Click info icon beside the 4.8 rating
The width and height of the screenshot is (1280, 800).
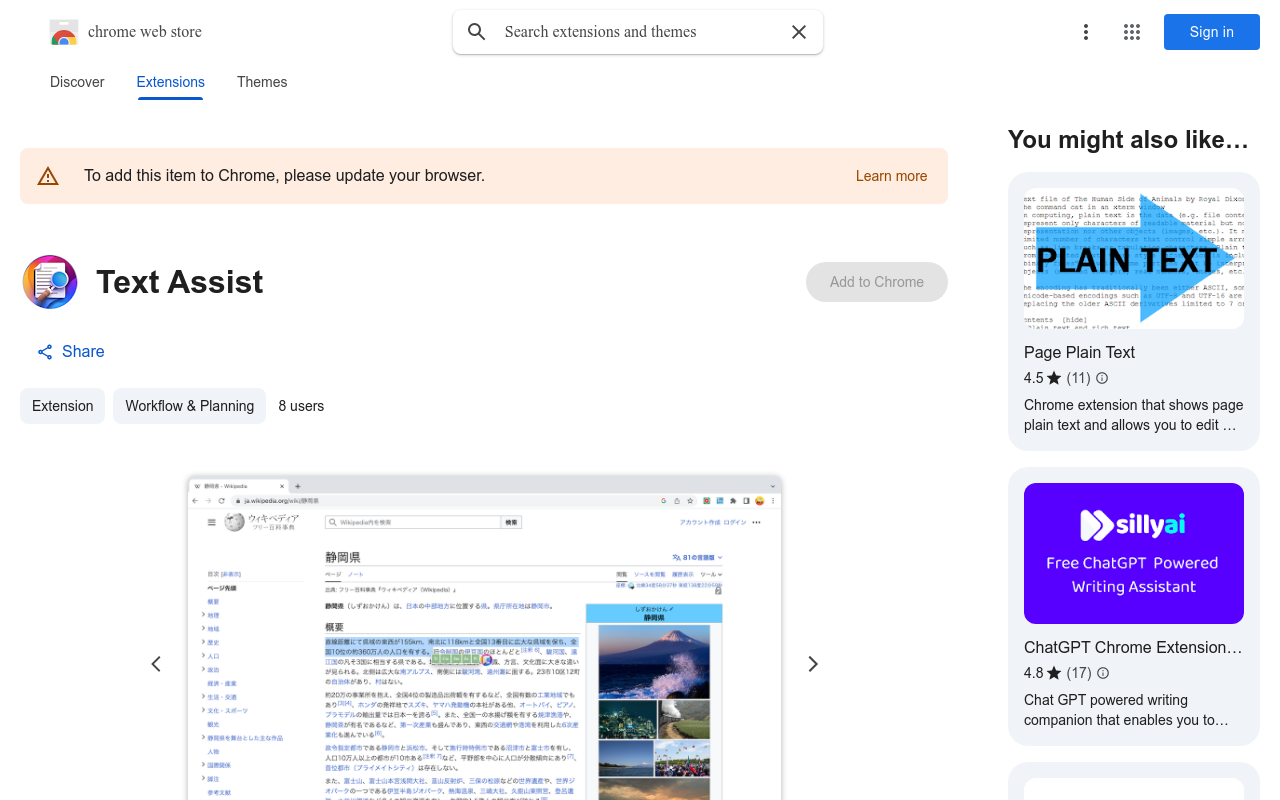pos(1103,673)
